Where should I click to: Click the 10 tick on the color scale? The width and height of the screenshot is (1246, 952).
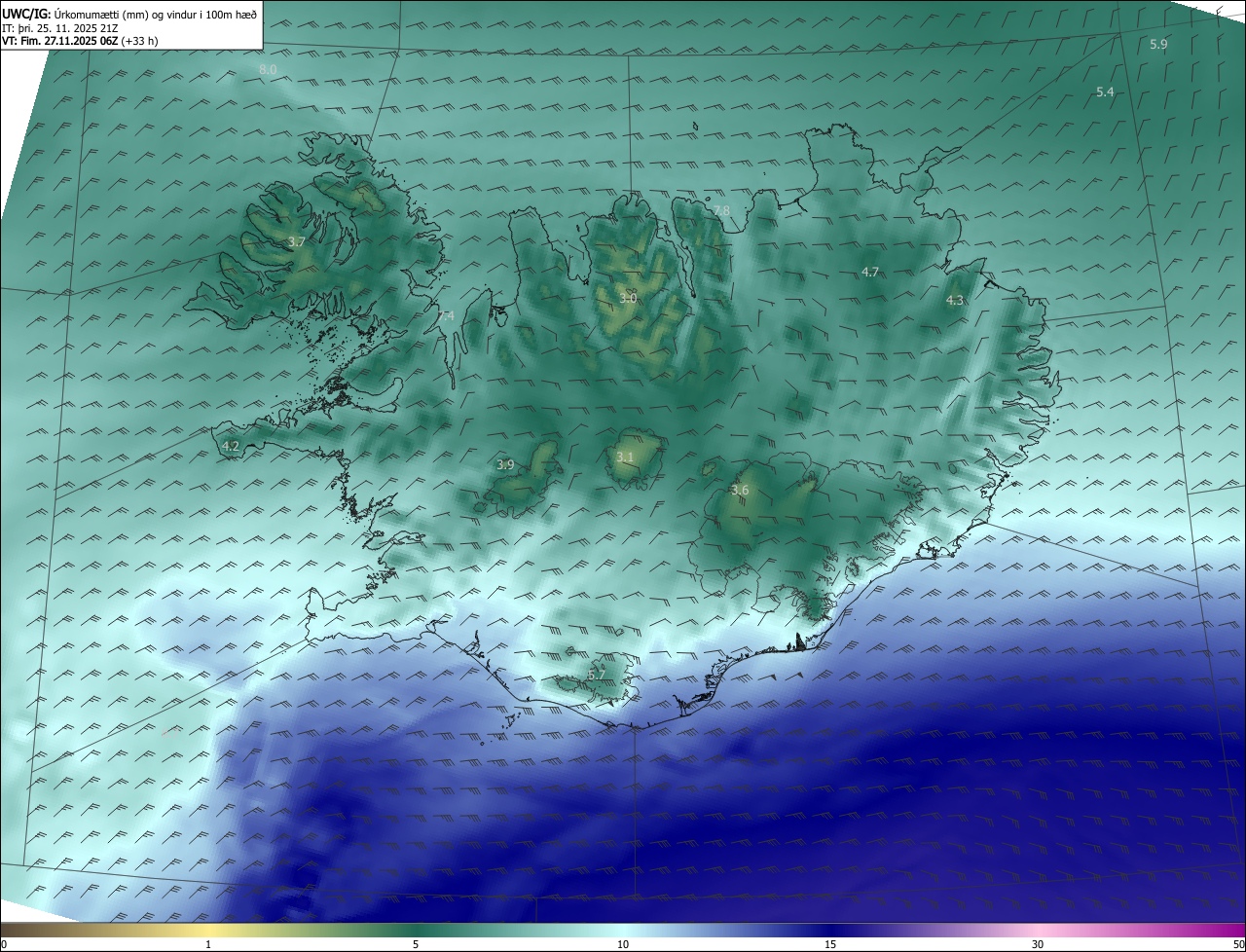coord(623,944)
